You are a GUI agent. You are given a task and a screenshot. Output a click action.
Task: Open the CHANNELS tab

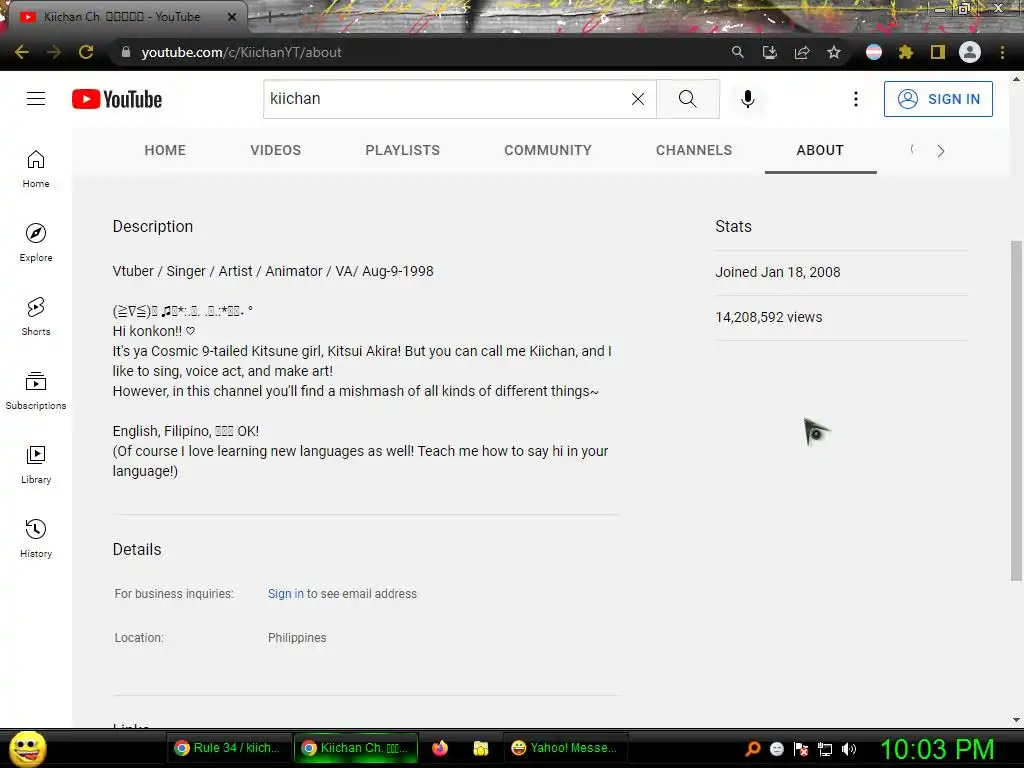694,150
